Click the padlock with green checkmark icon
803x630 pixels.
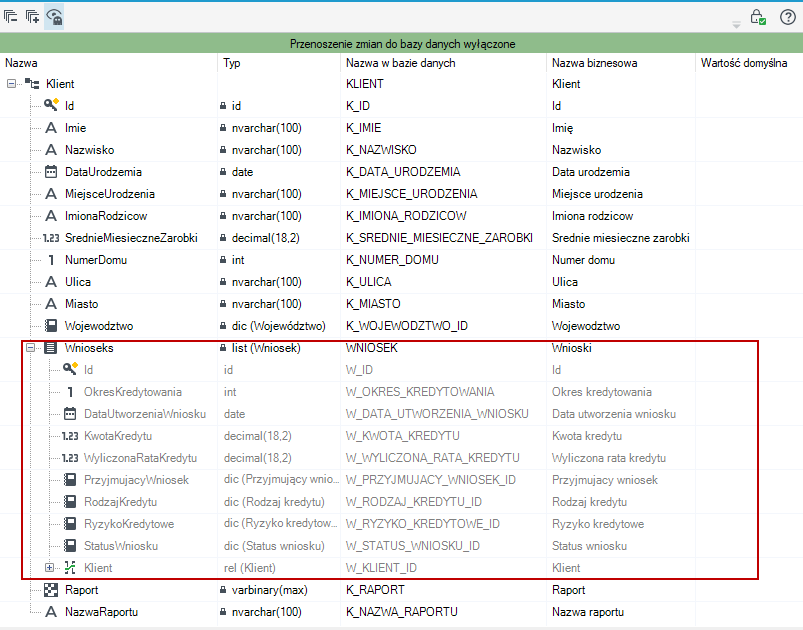[x=758, y=17]
